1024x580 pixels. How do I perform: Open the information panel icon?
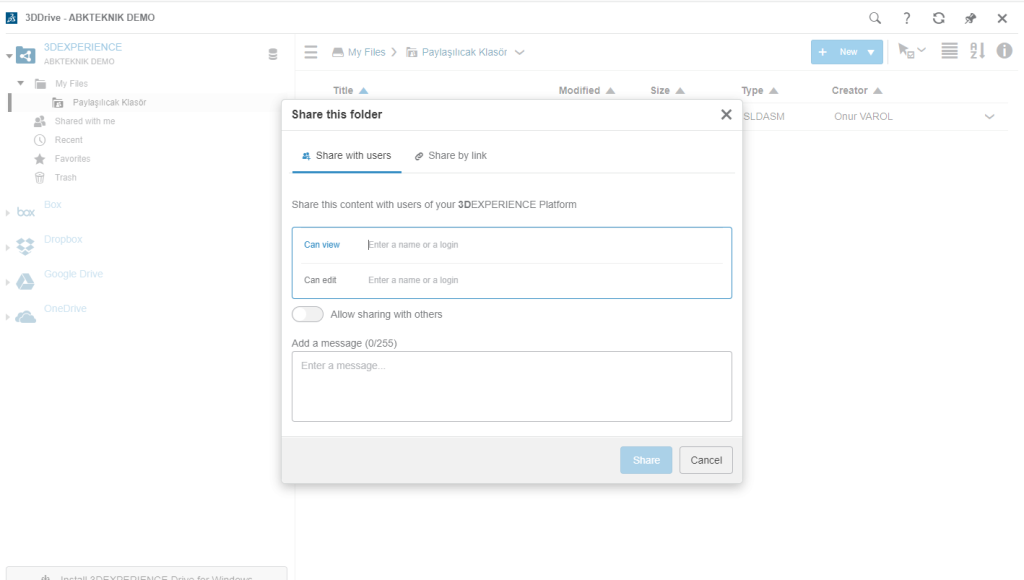(x=1004, y=51)
